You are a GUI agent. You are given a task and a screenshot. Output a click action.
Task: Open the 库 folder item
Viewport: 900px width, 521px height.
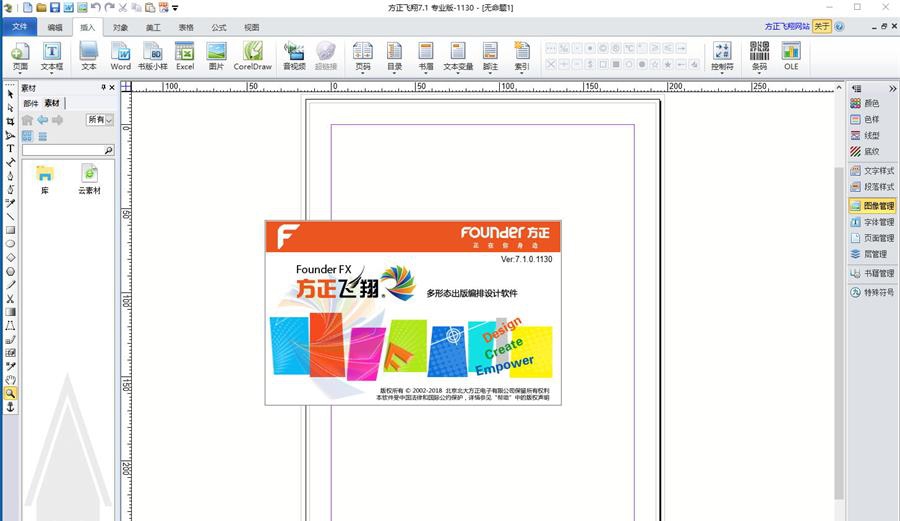[44, 180]
